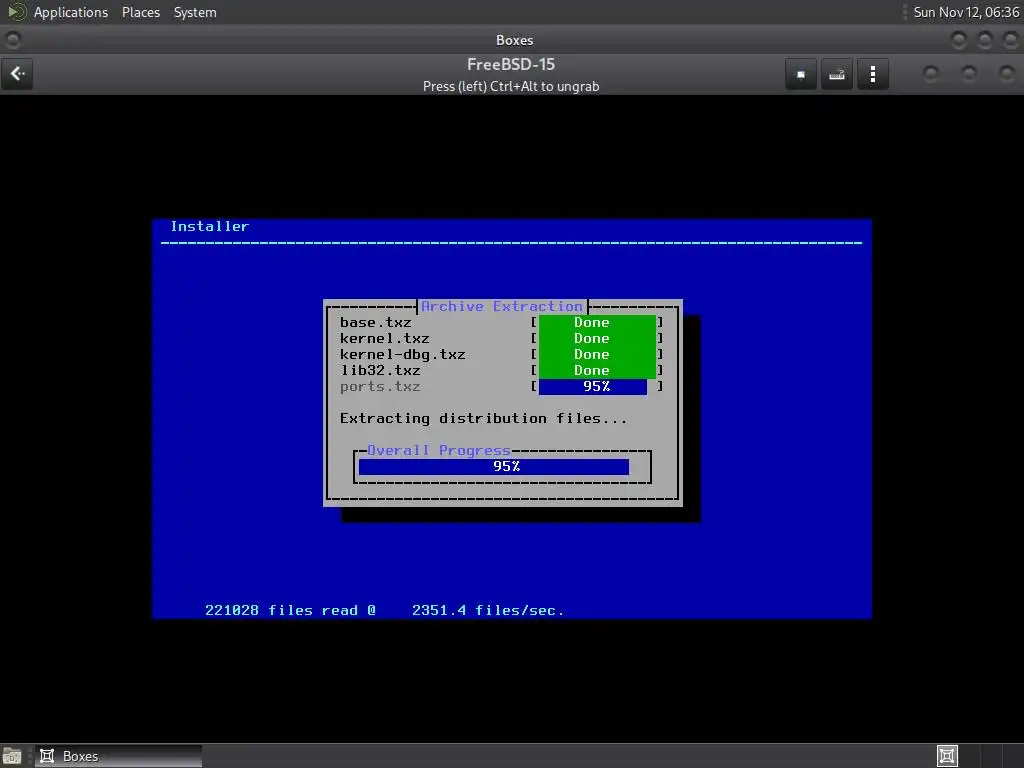Open the Places menu
The image size is (1024, 768).
point(140,12)
